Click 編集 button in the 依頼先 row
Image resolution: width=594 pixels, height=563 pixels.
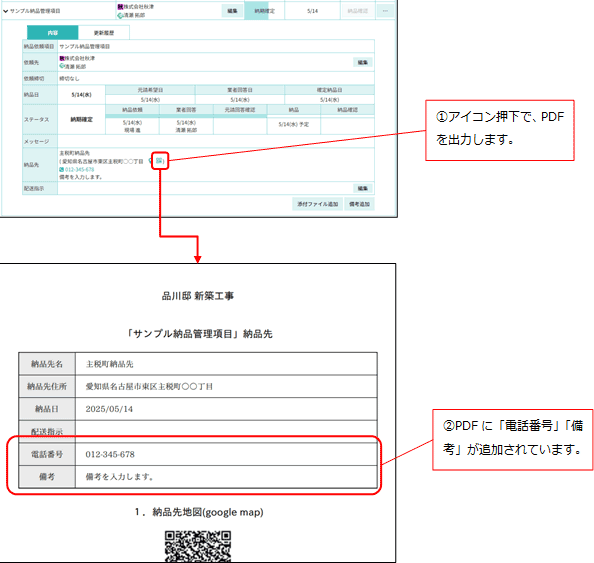(363, 63)
